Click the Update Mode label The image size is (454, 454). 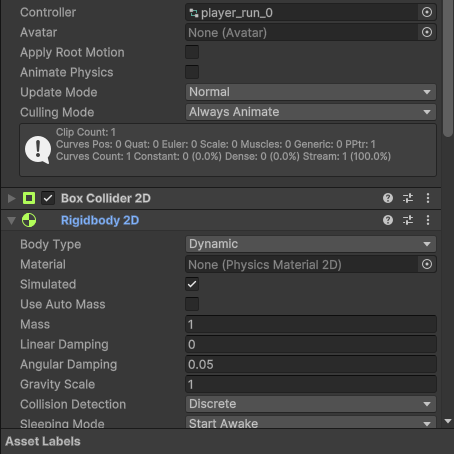point(59,93)
